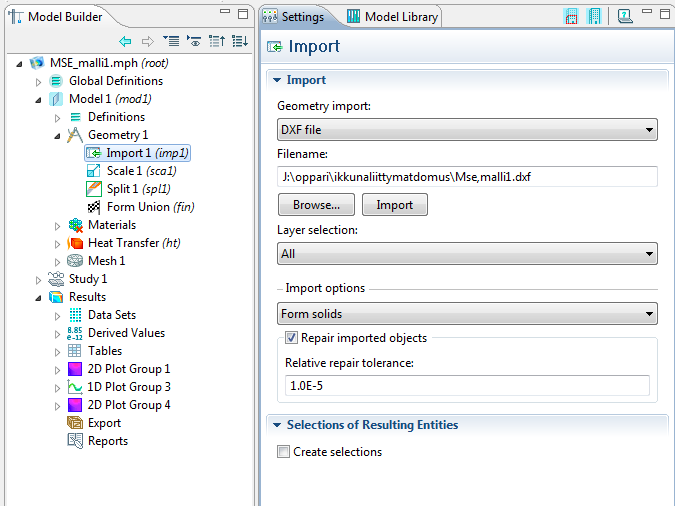Click the Study 1 node icon
The width and height of the screenshot is (675, 506).
[x=56, y=279]
